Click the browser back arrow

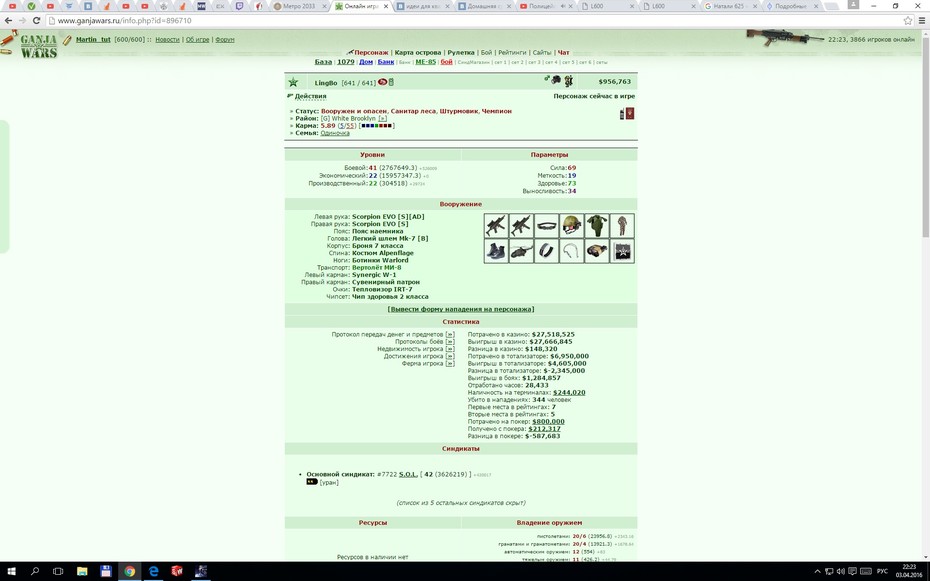8,20
